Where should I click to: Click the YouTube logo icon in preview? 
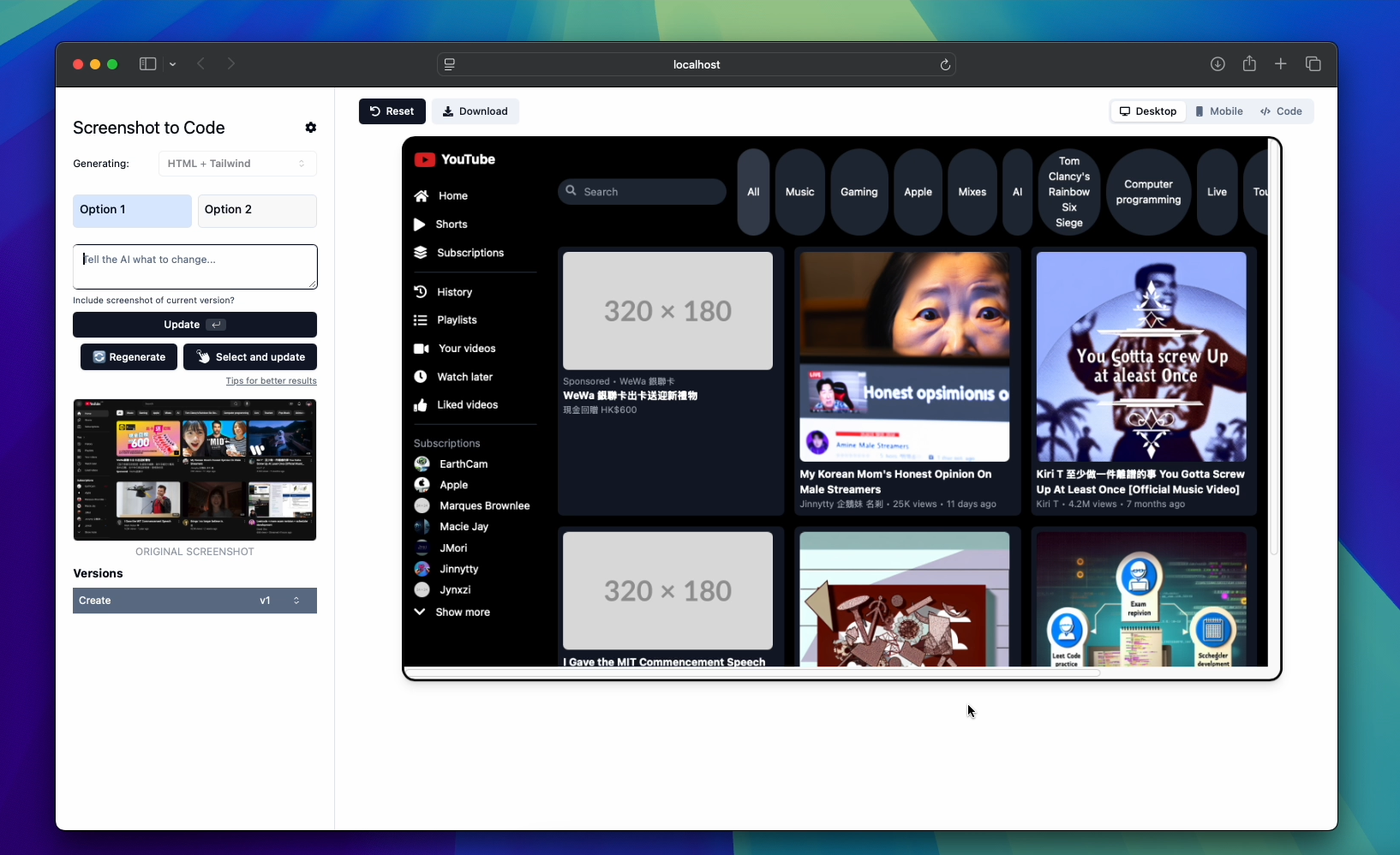pyautogui.click(x=424, y=159)
